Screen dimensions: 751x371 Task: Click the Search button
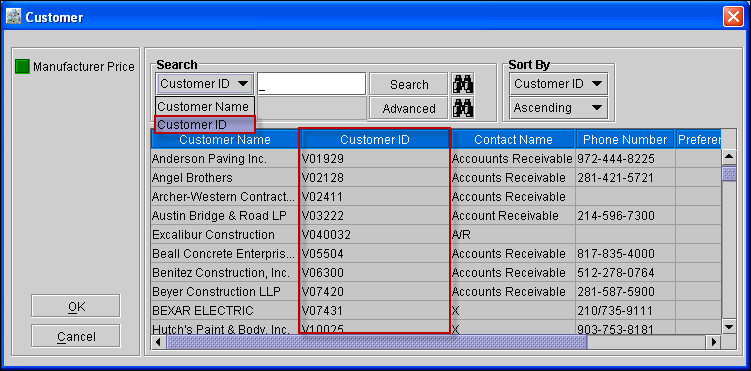tap(409, 84)
